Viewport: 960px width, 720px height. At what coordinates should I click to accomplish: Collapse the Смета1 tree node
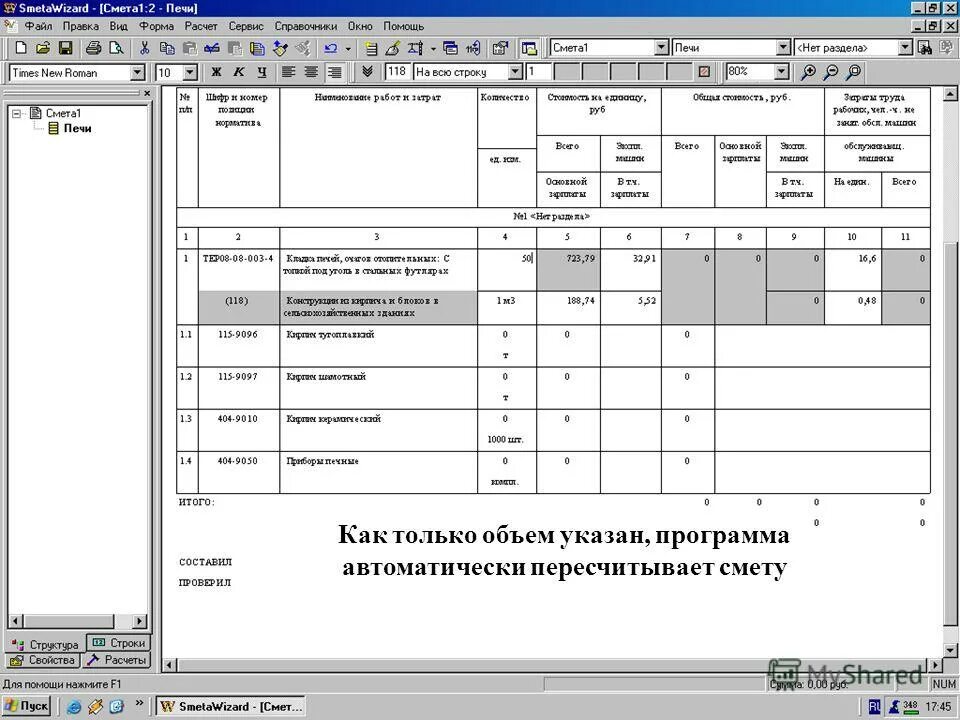(17, 113)
